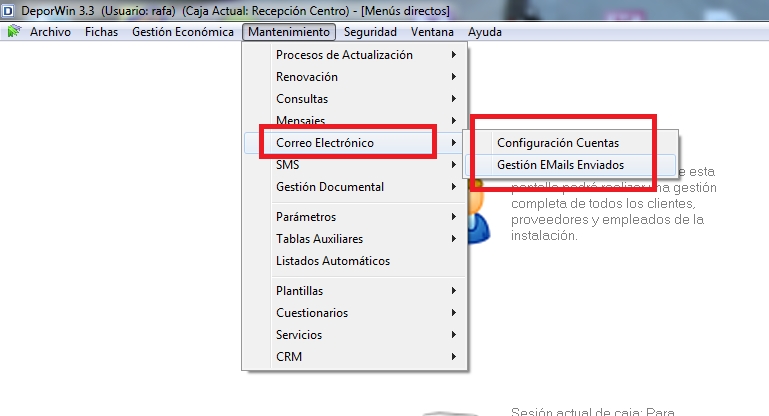Select the Parámetros menu entry
Viewport: 769px width, 416px height.
pyautogui.click(x=354, y=217)
